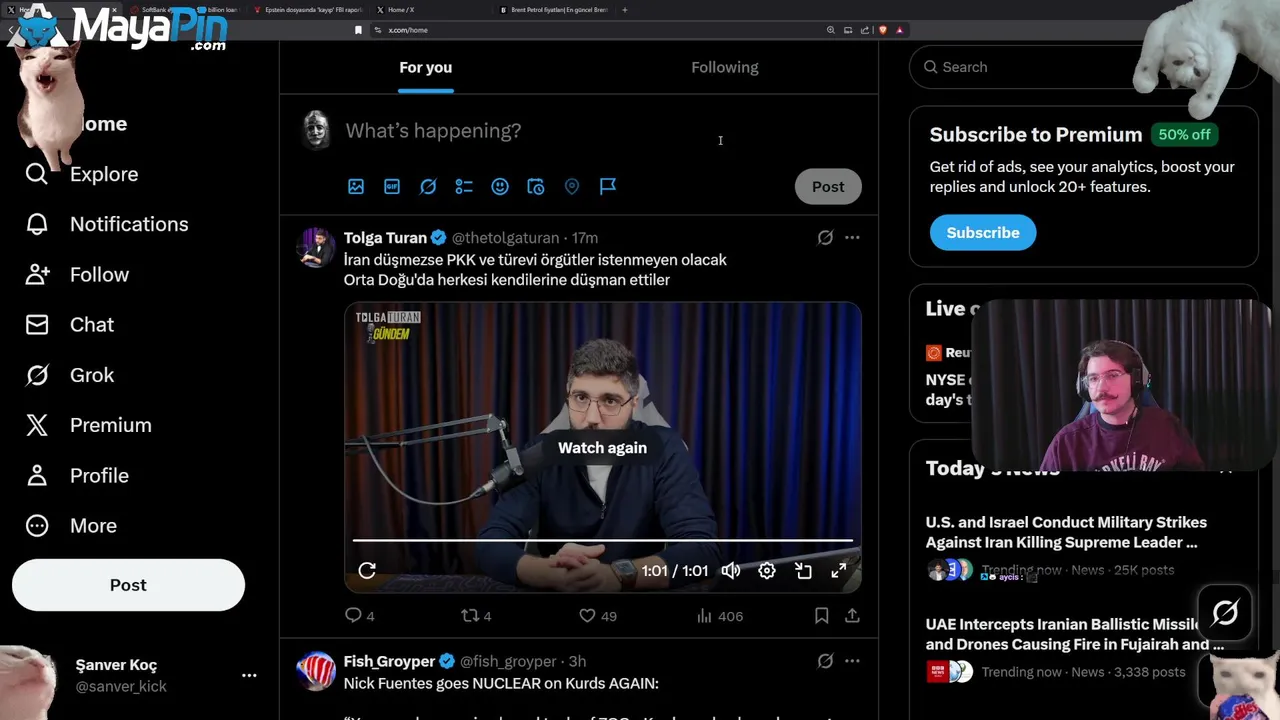The height and width of the screenshot is (720, 1280).
Task: Open account menu dots beside Şanver Koç
Action: 249,675
